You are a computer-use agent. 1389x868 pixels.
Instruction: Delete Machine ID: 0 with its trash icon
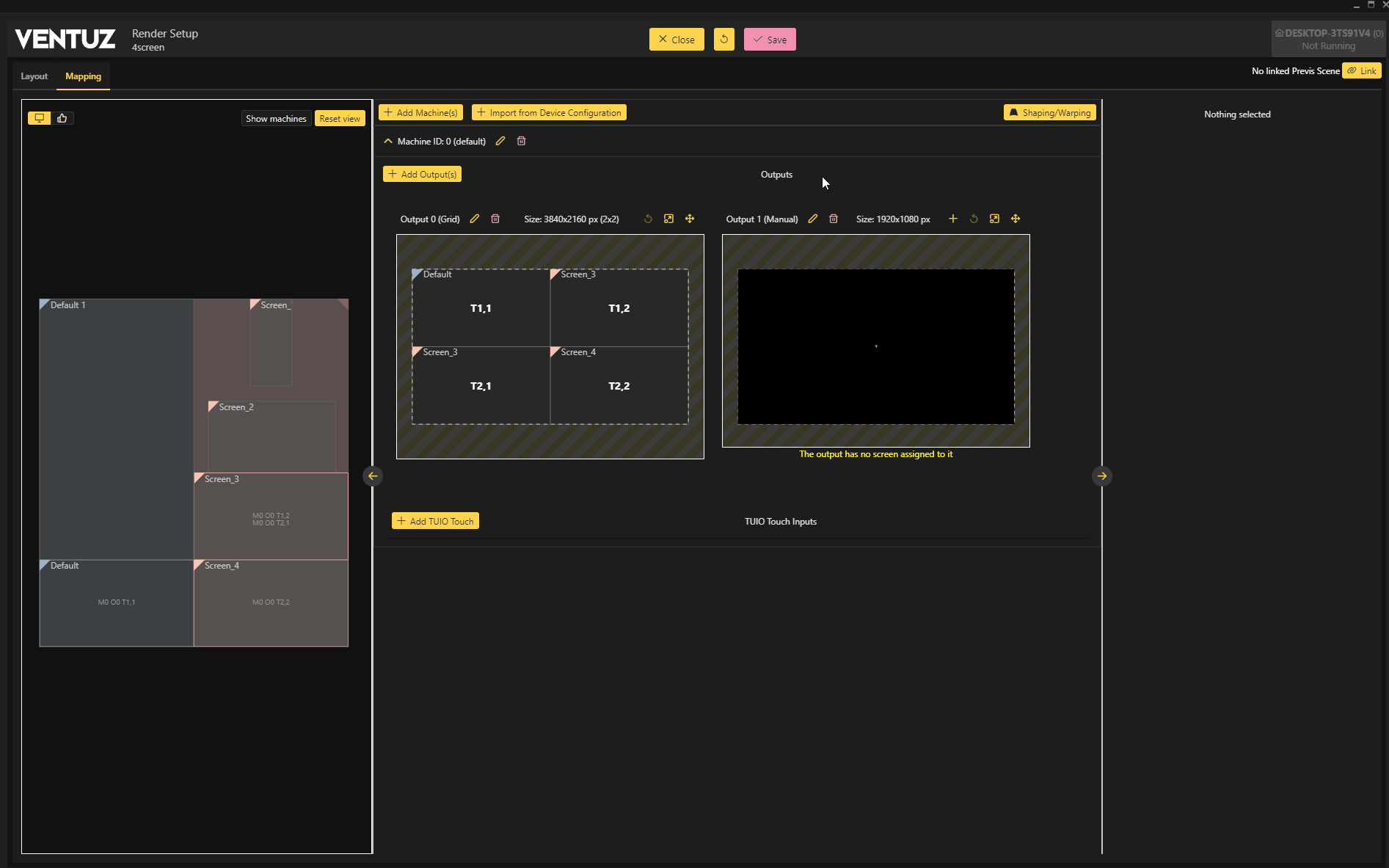(x=521, y=141)
